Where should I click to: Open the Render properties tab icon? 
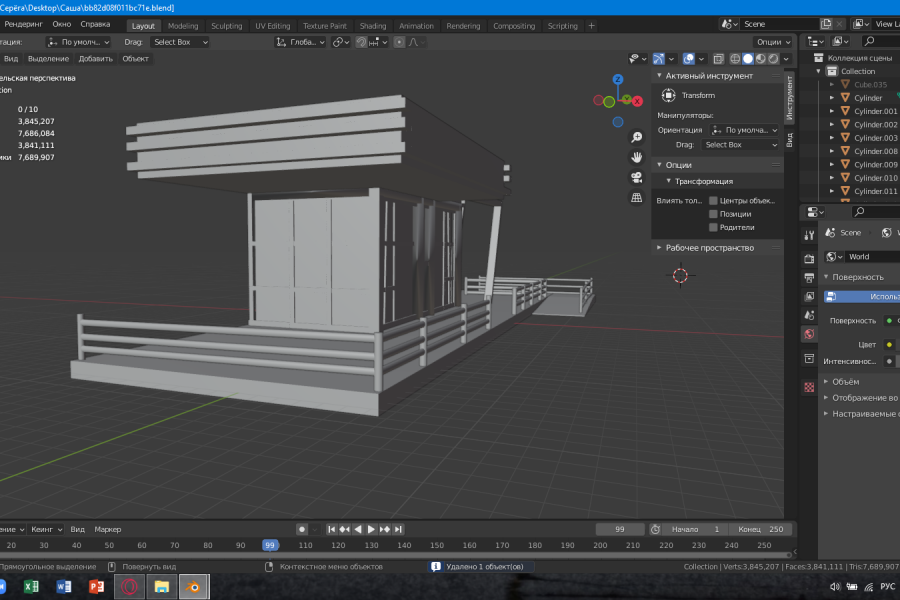pyautogui.click(x=809, y=258)
